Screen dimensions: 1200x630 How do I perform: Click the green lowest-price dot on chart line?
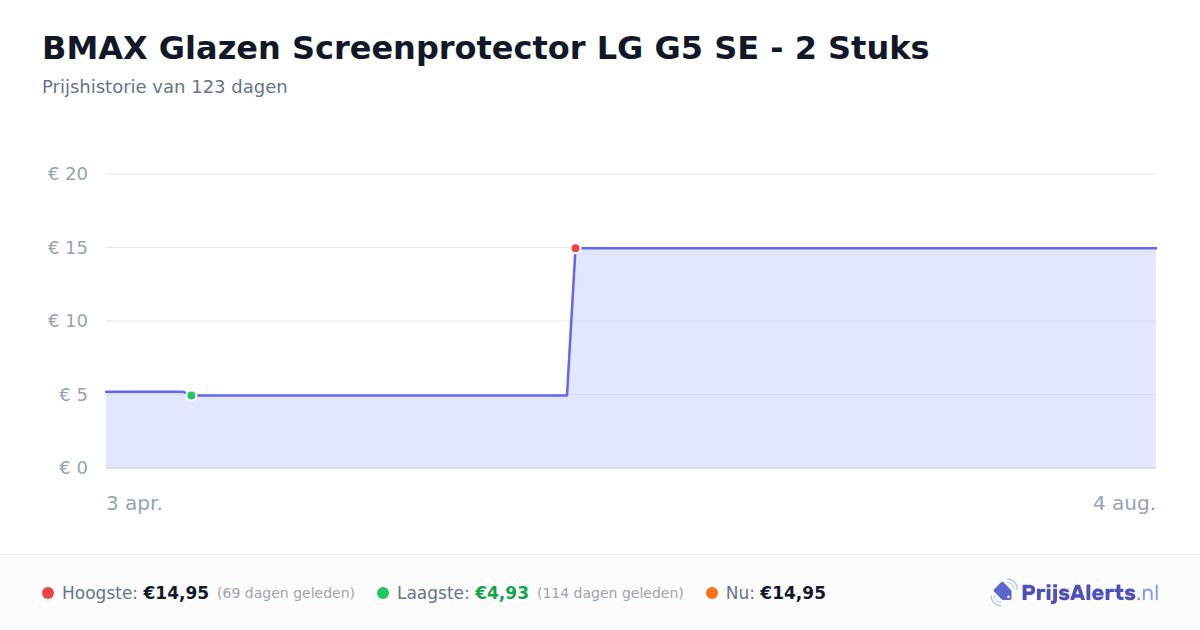(191, 395)
